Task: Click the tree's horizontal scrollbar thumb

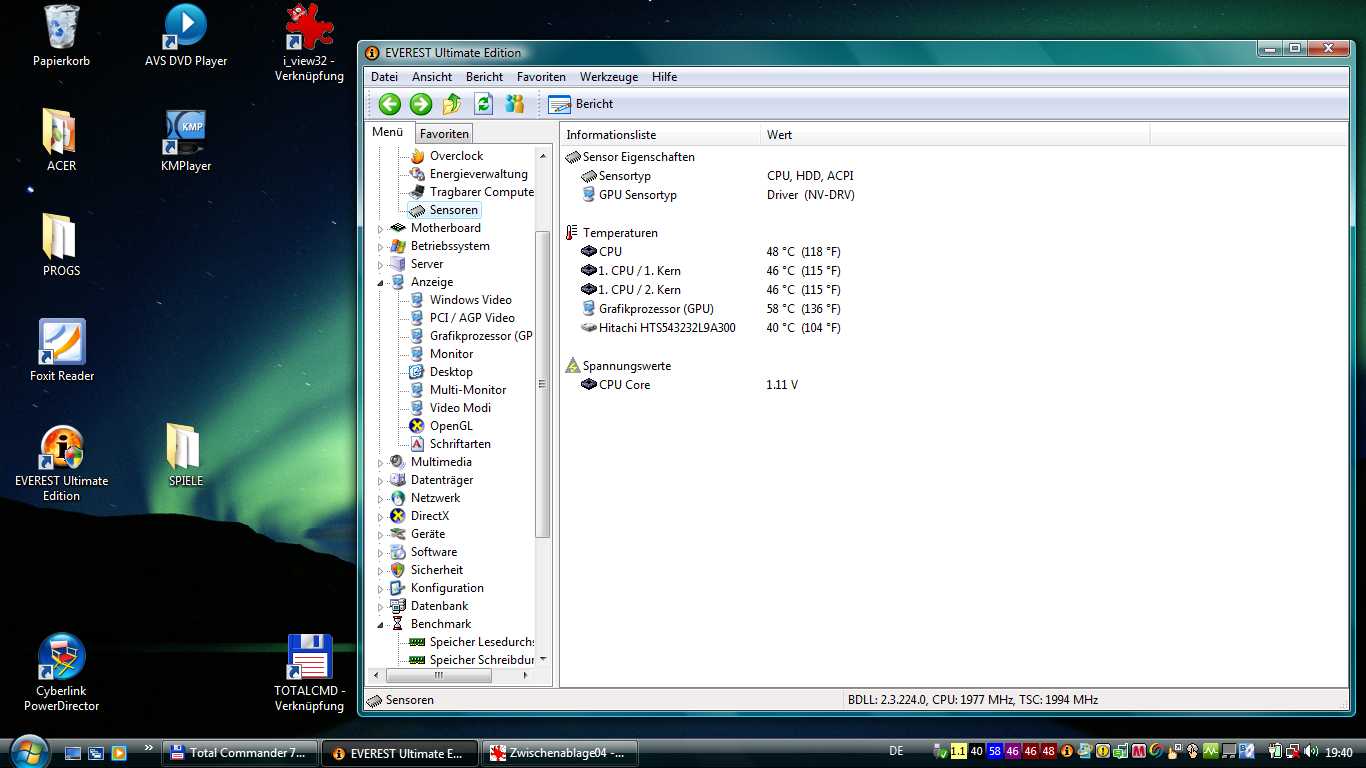Action: (438, 675)
